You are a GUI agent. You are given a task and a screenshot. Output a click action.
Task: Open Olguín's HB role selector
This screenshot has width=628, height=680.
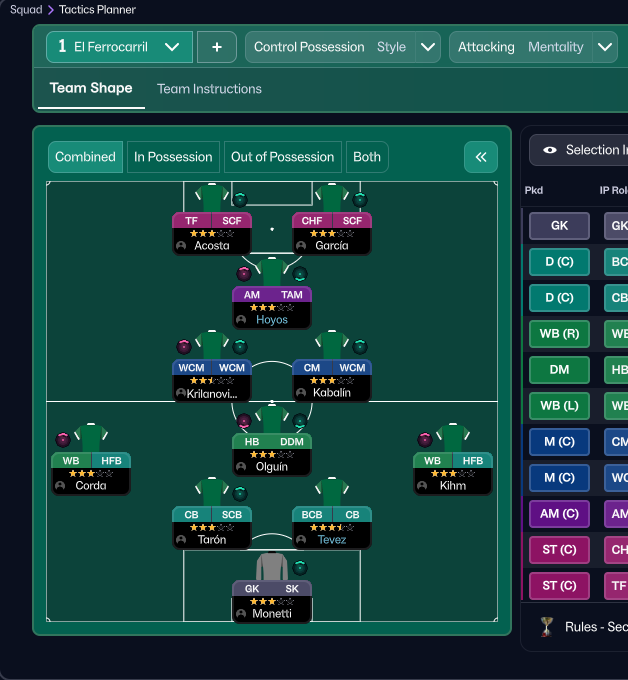tap(252, 442)
